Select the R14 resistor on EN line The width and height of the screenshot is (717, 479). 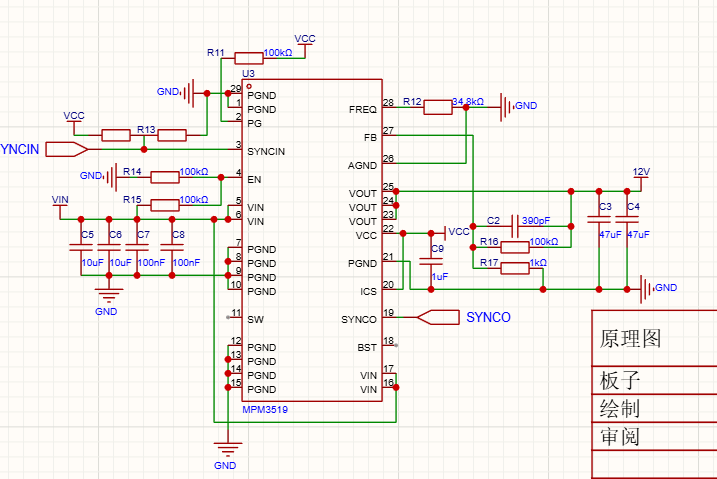point(164,177)
